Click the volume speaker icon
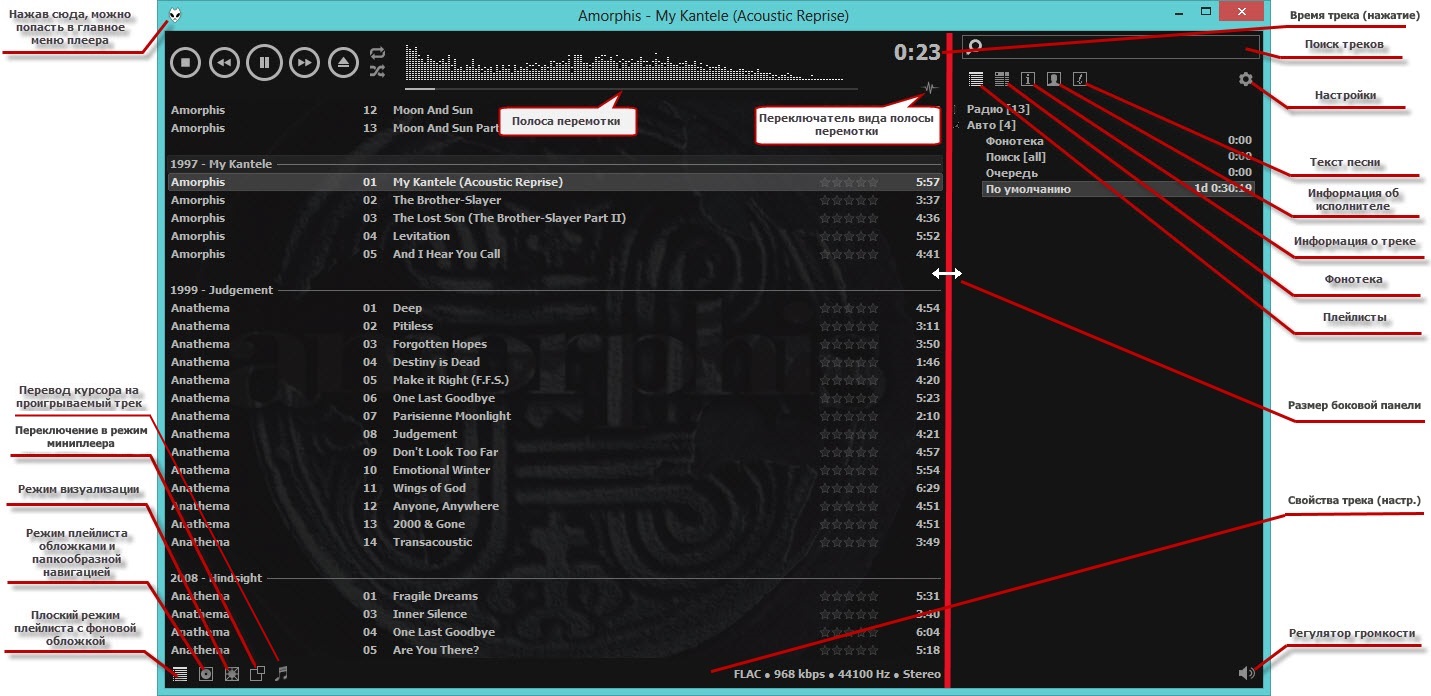1431x696 pixels. [1245, 673]
